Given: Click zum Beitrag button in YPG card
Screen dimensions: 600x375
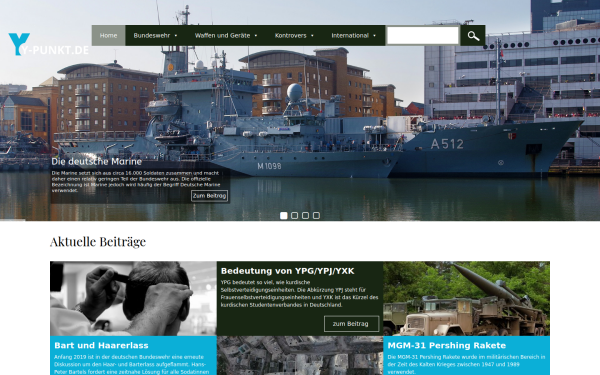Looking at the screenshot, I should click(x=351, y=324).
